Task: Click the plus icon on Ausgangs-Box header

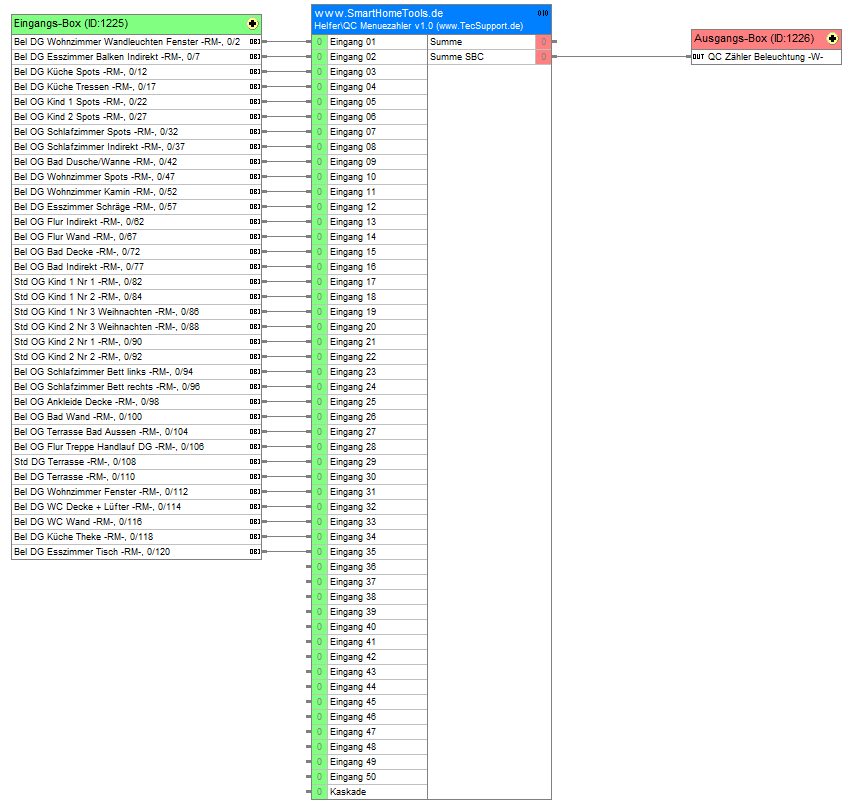Action: pyautogui.click(x=832, y=39)
